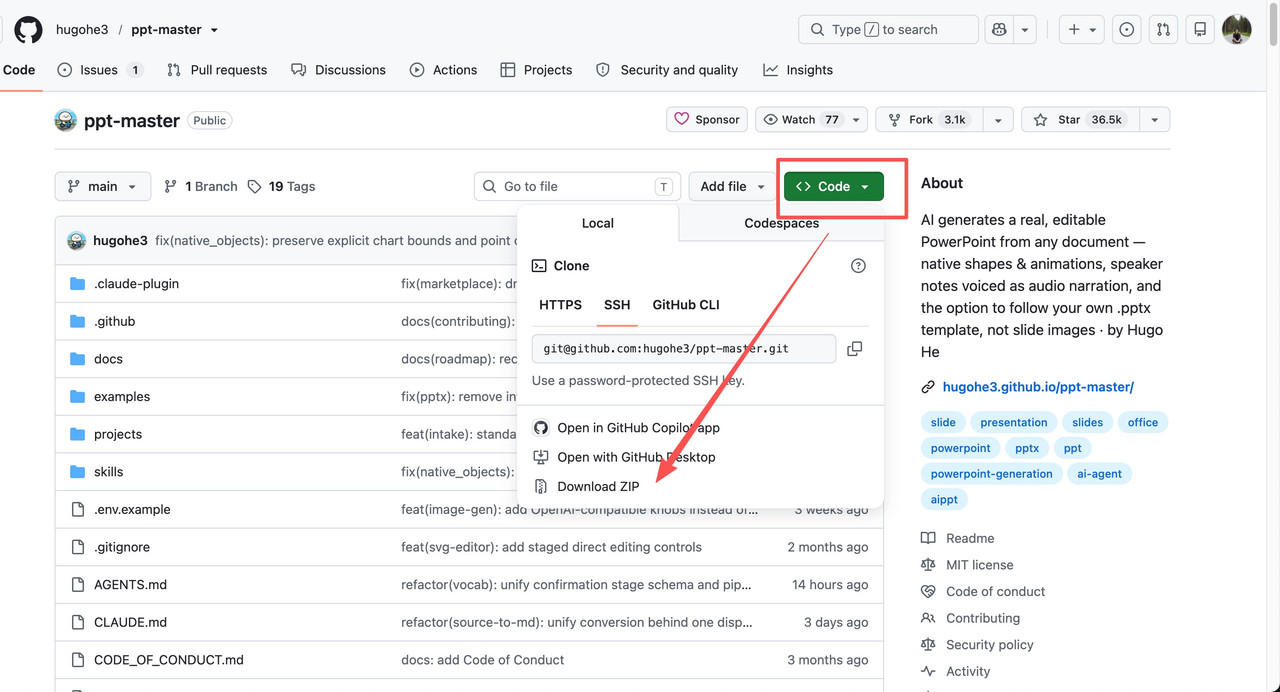1280x692 pixels.
Task: Choose Download ZIP
Action: pos(598,487)
